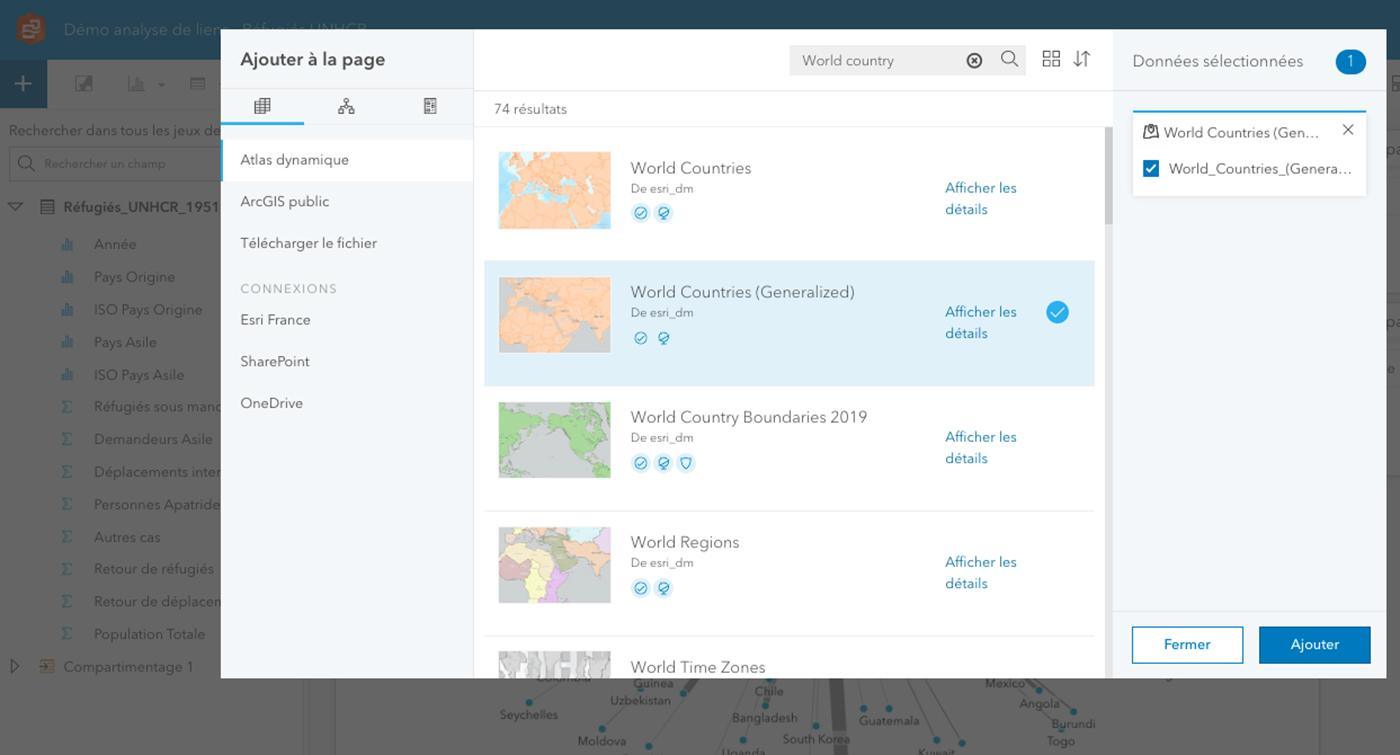This screenshot has height=755, width=1400.
Task: Expand the Compartimentage 1 dataset
Action: pos(14,666)
